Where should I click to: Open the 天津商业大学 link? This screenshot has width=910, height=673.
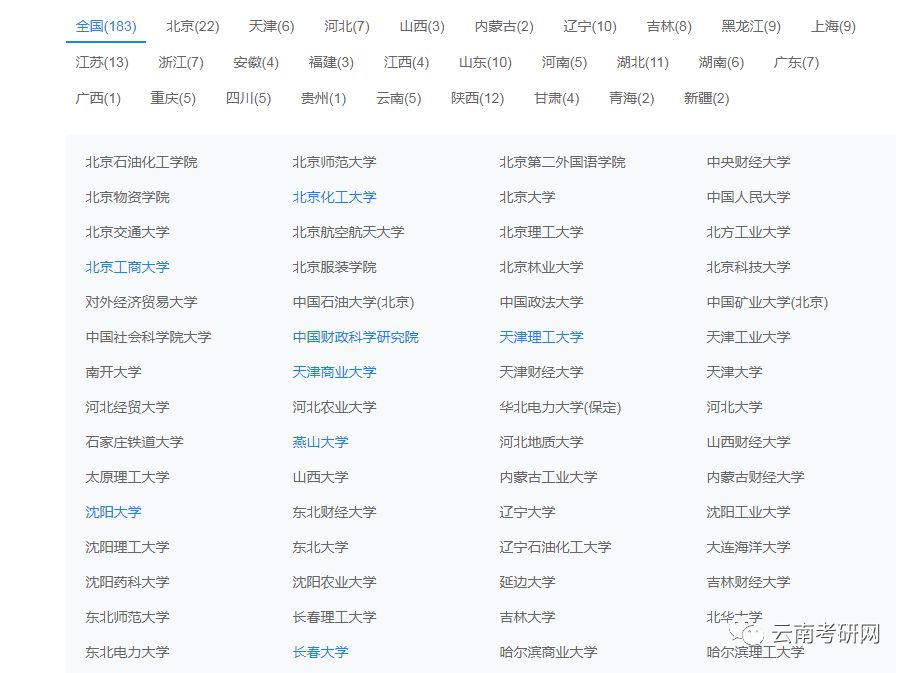pyautogui.click(x=334, y=372)
